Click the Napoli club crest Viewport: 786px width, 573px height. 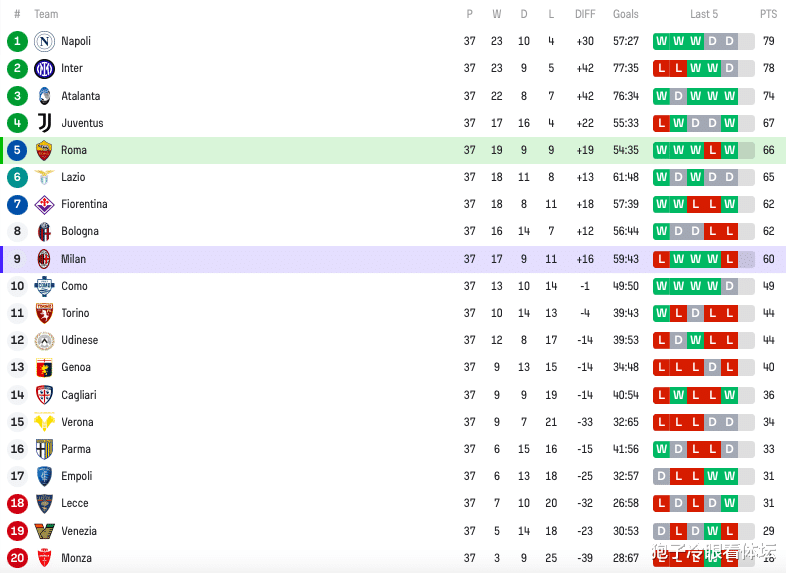44,41
